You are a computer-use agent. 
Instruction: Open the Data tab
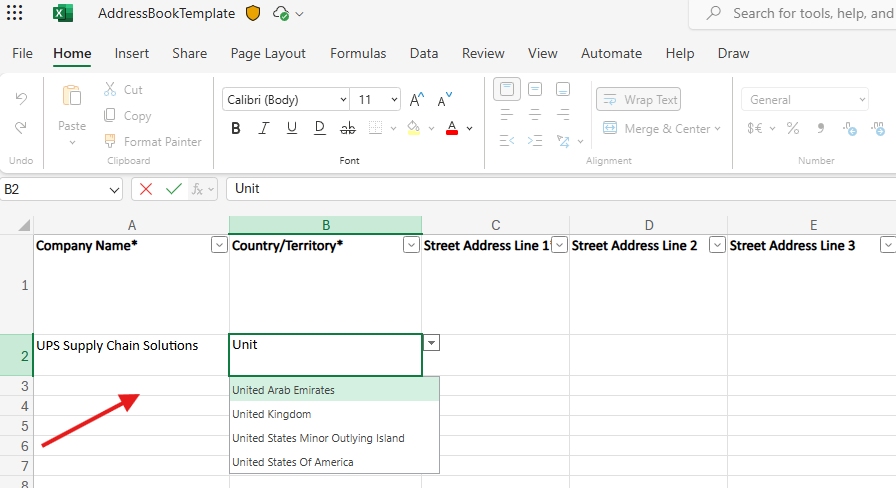tap(423, 53)
